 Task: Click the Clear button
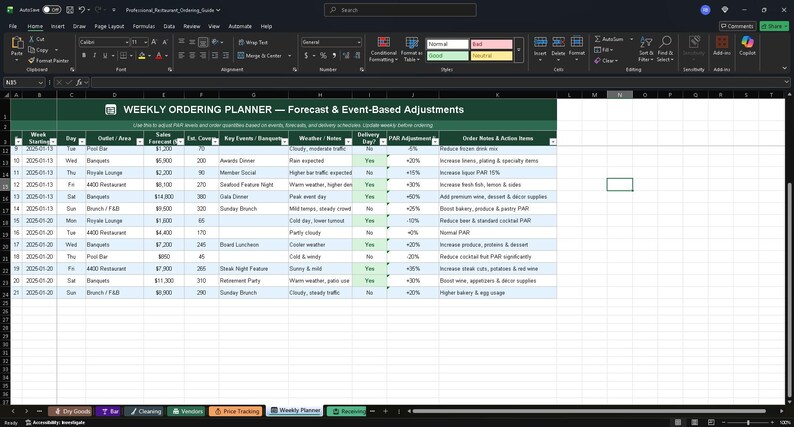[x=605, y=61]
